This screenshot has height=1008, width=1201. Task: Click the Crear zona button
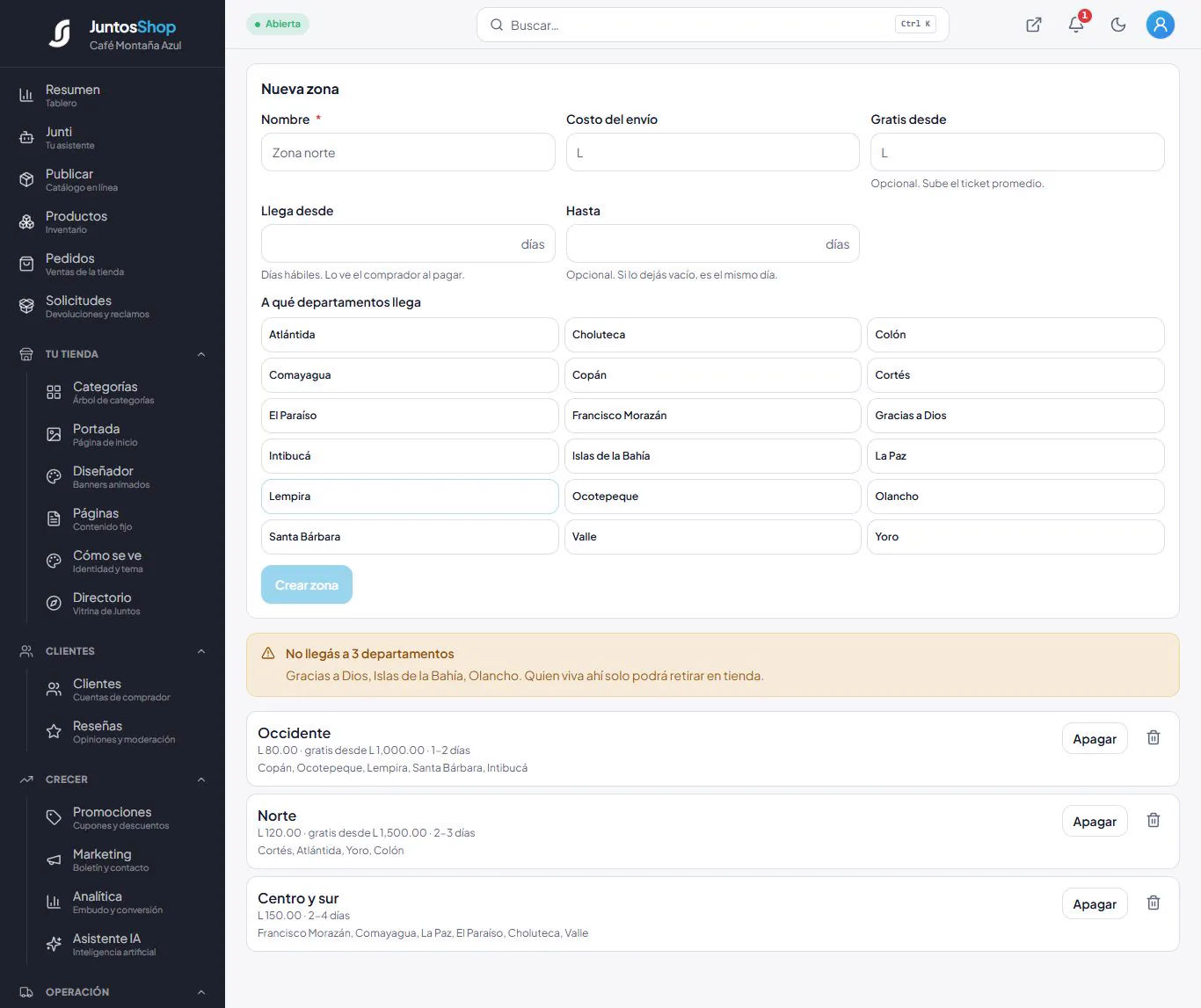pos(307,584)
